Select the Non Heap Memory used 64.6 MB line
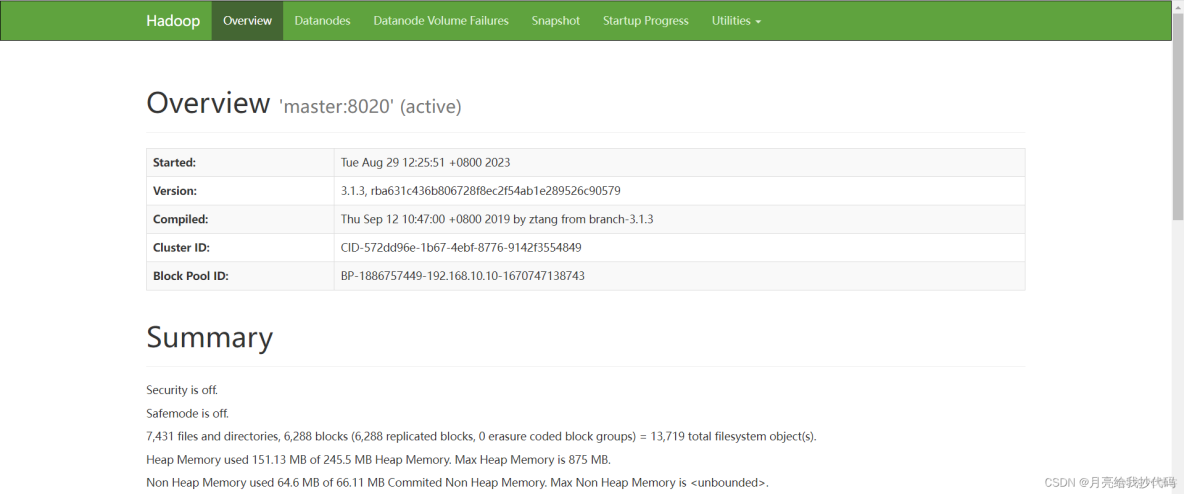The height and width of the screenshot is (494, 1184). coord(458,482)
